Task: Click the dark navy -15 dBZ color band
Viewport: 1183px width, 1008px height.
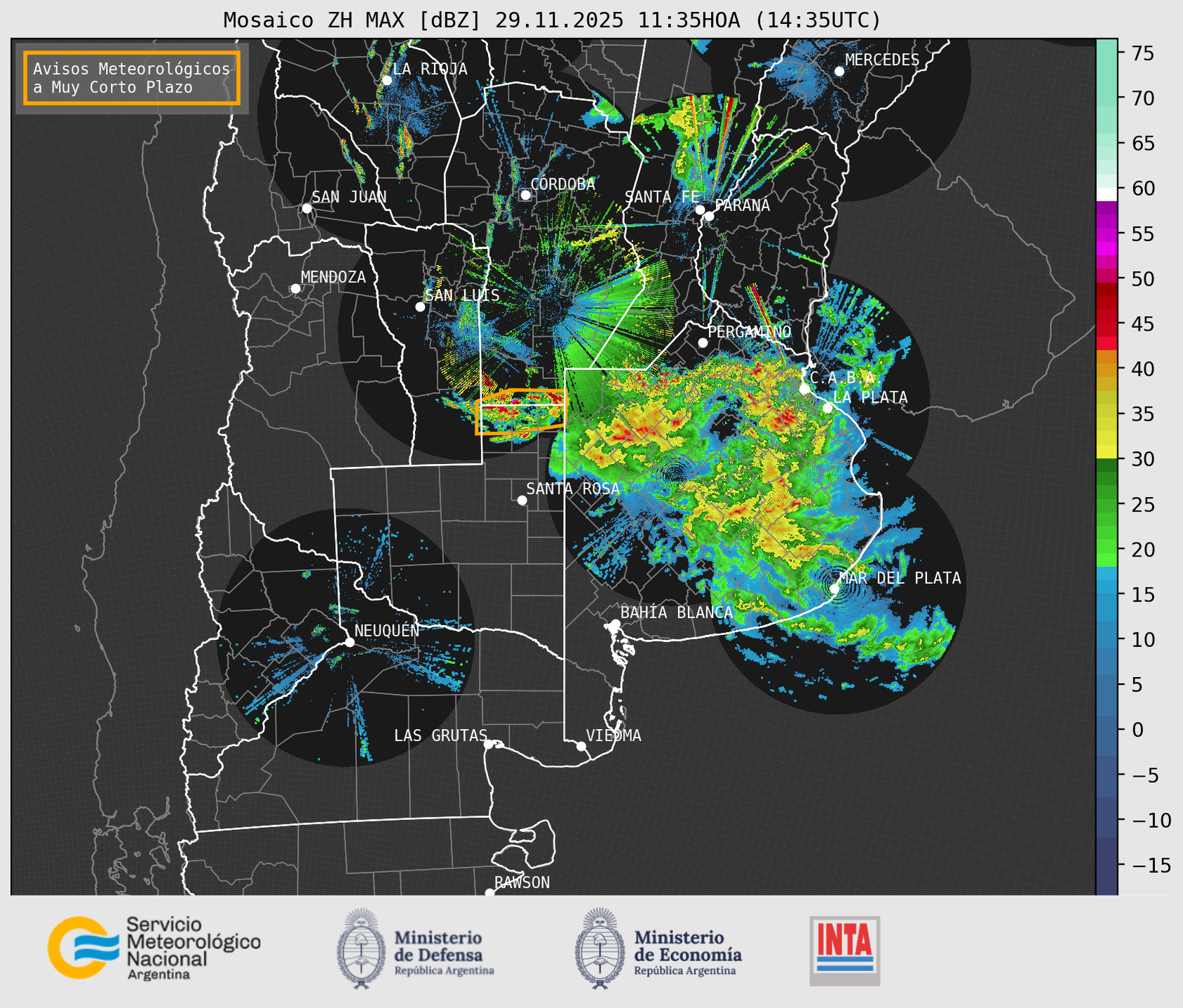Action: point(1107,866)
